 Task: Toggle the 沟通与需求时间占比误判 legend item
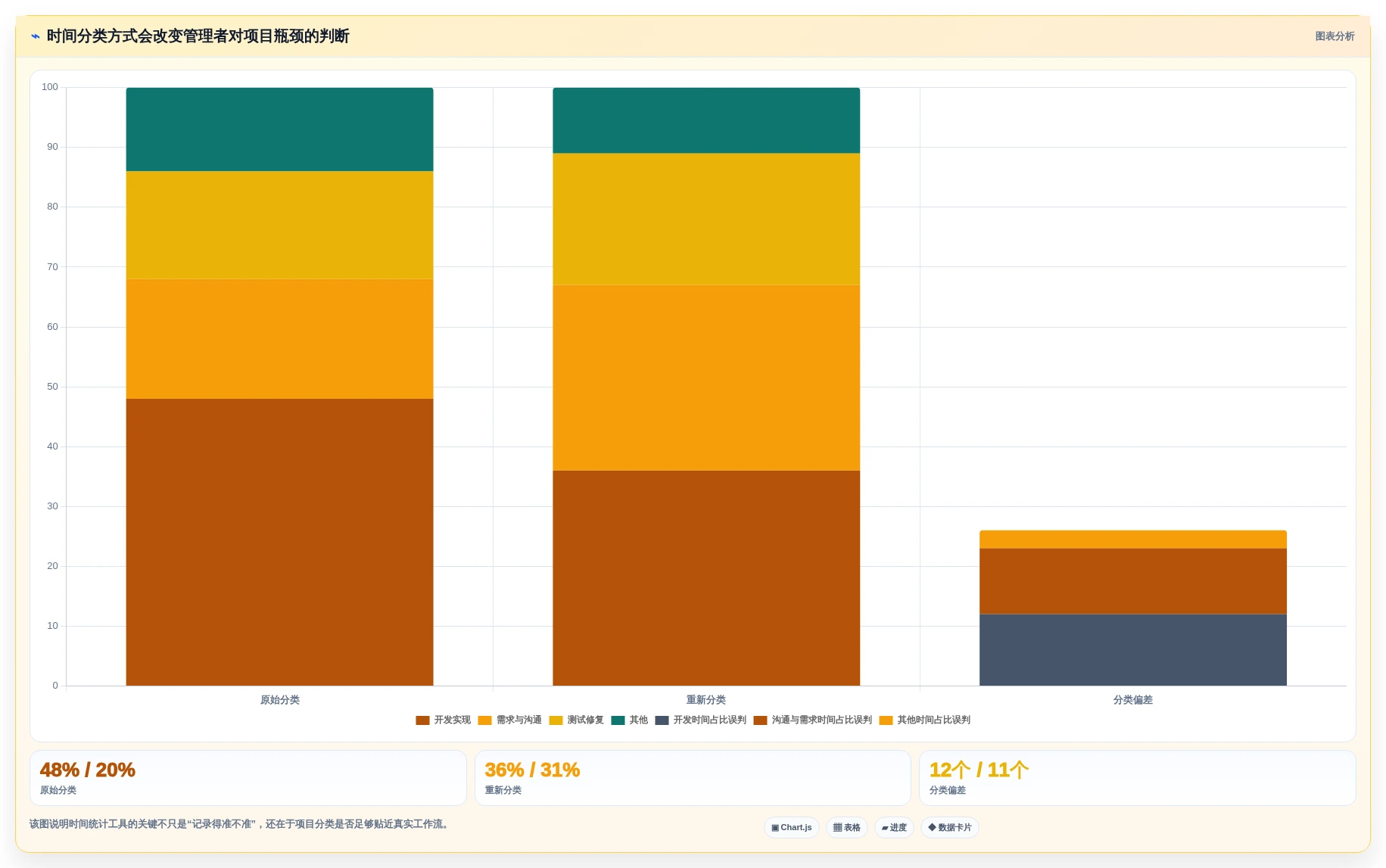pos(813,720)
